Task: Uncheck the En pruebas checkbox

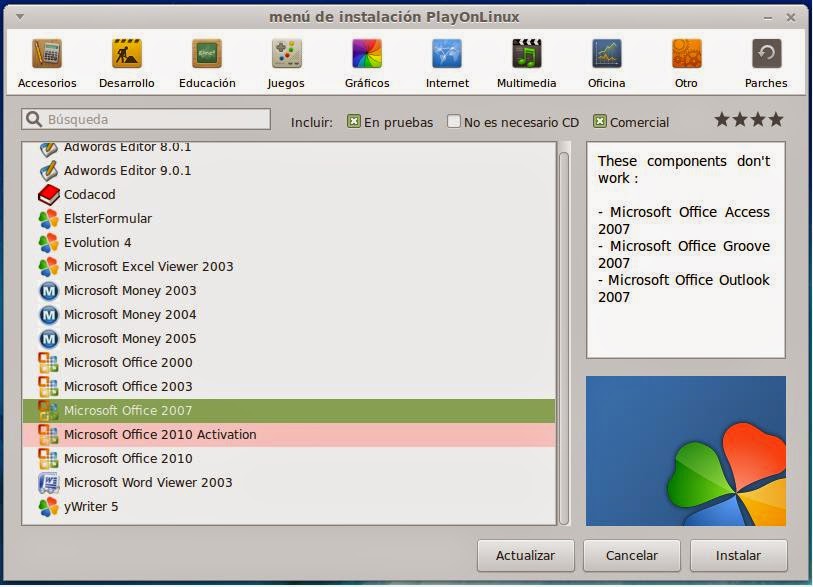Action: click(354, 121)
